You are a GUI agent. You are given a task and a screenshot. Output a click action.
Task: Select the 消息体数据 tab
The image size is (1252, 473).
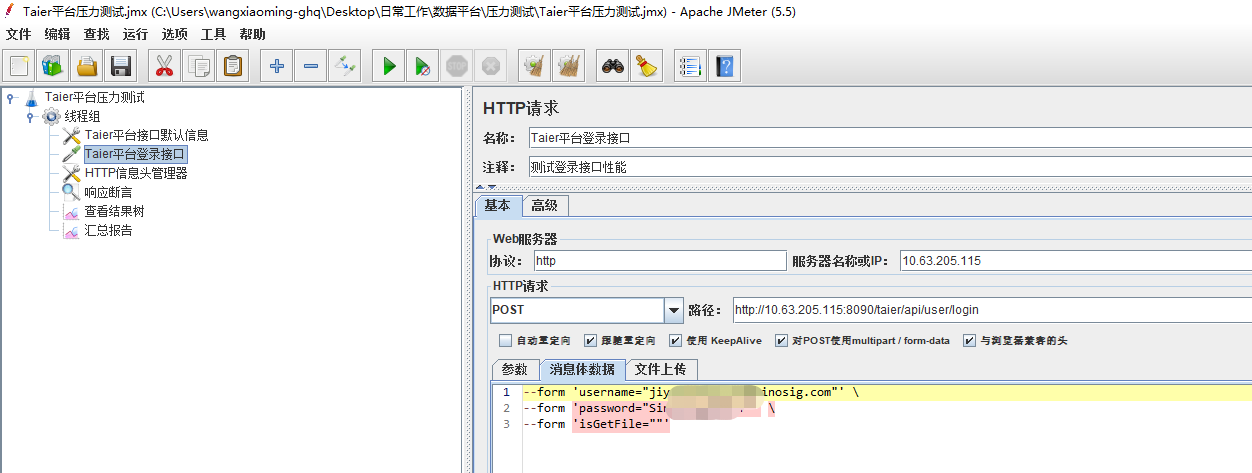[x=582, y=369]
